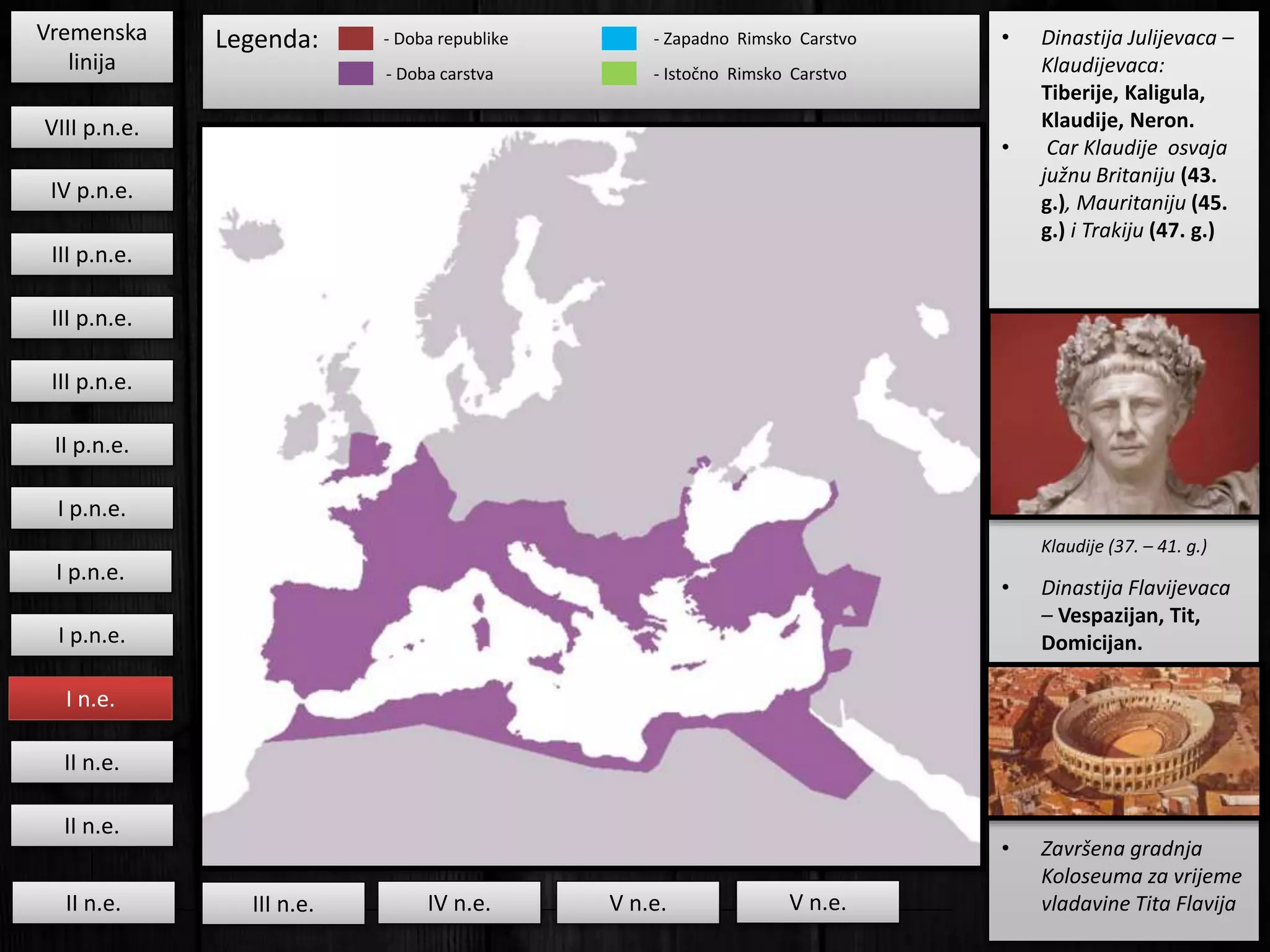The image size is (1270, 952).
Task: Click the Klaudije marble bust image
Action: point(1124,414)
